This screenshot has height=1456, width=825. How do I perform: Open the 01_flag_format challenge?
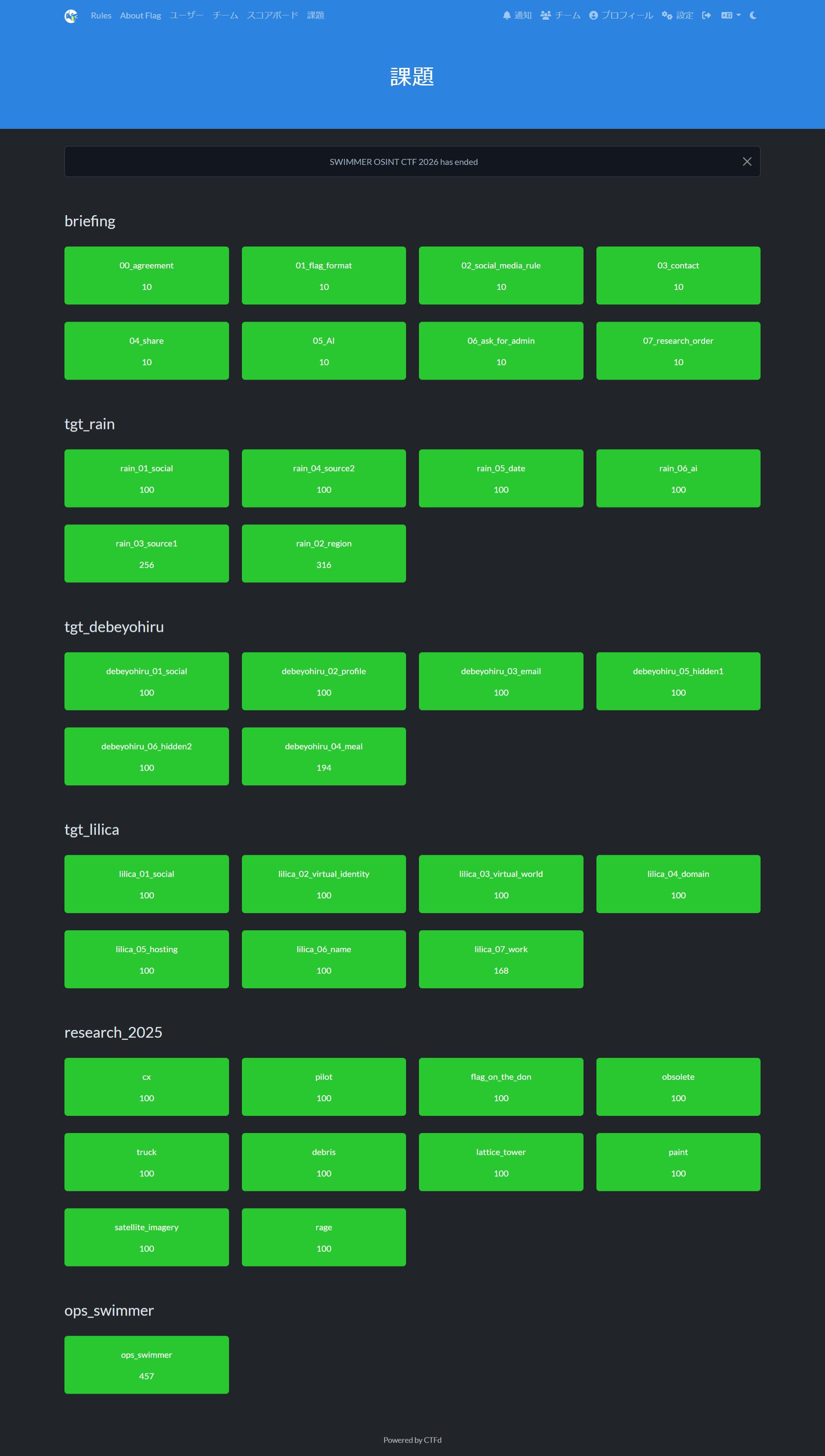[324, 276]
